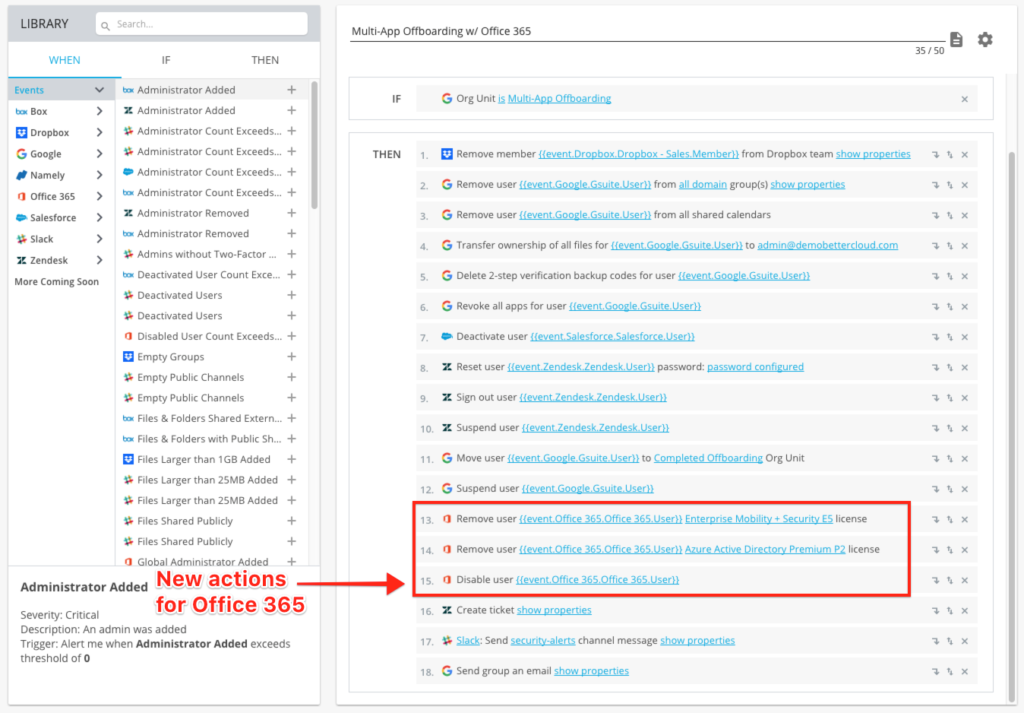Open admin@demobettercloud.com link
Image resolution: width=1024 pixels, height=713 pixels.
(x=827, y=246)
